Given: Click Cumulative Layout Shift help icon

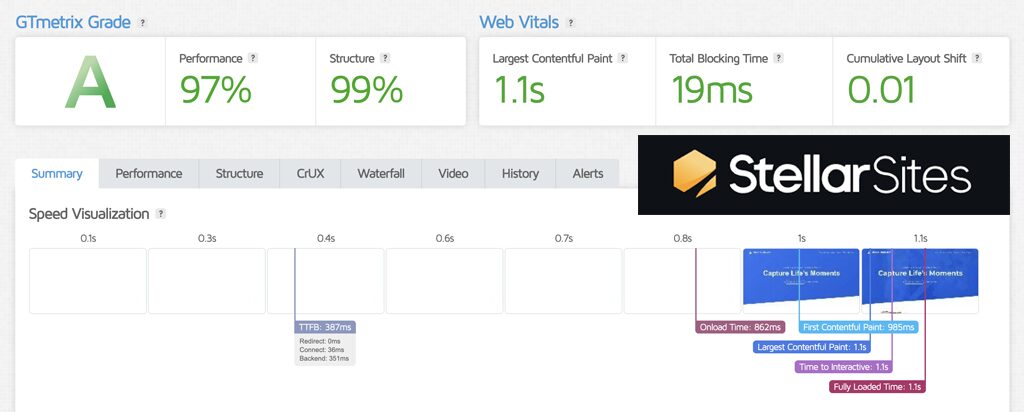Looking at the screenshot, I should click(977, 58).
